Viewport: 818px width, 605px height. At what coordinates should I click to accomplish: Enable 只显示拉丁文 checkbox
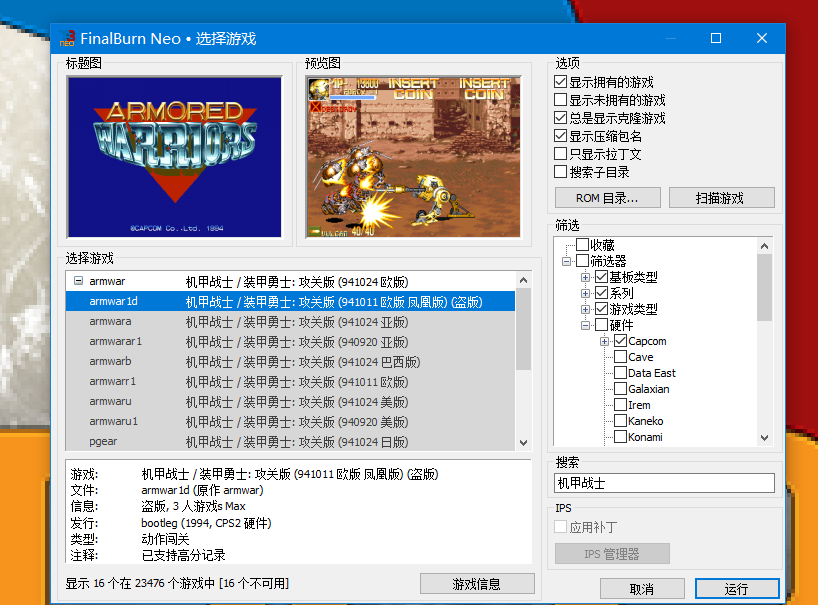click(560, 154)
